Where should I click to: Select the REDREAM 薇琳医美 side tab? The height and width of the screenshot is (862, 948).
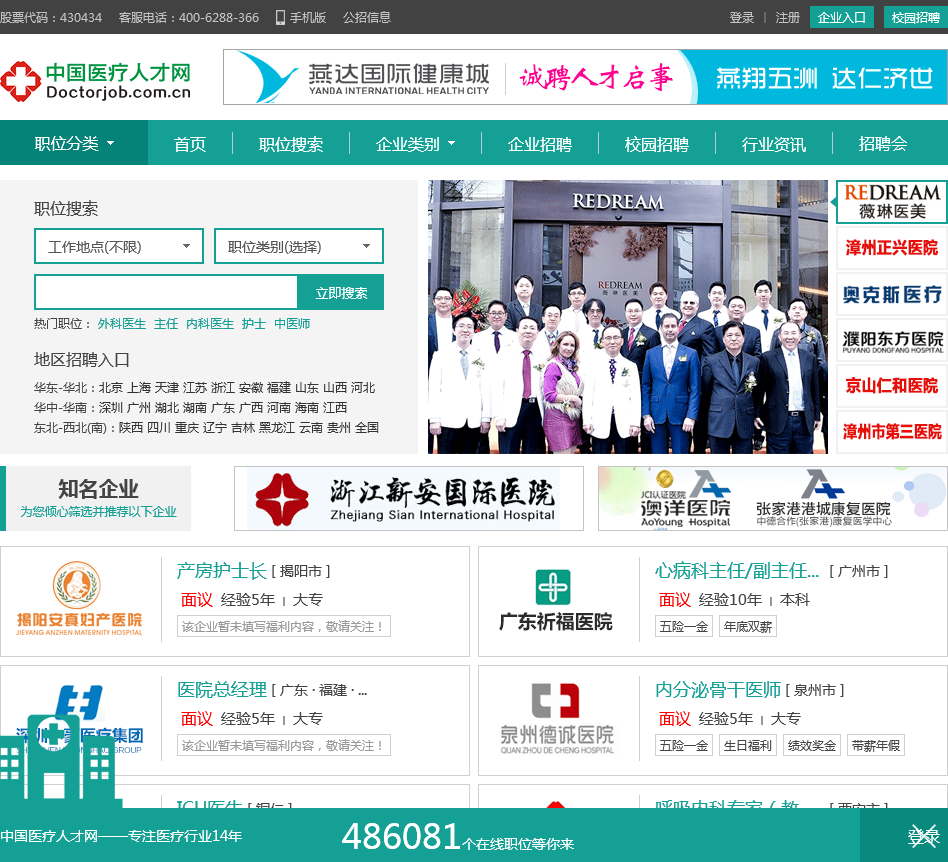[892, 202]
